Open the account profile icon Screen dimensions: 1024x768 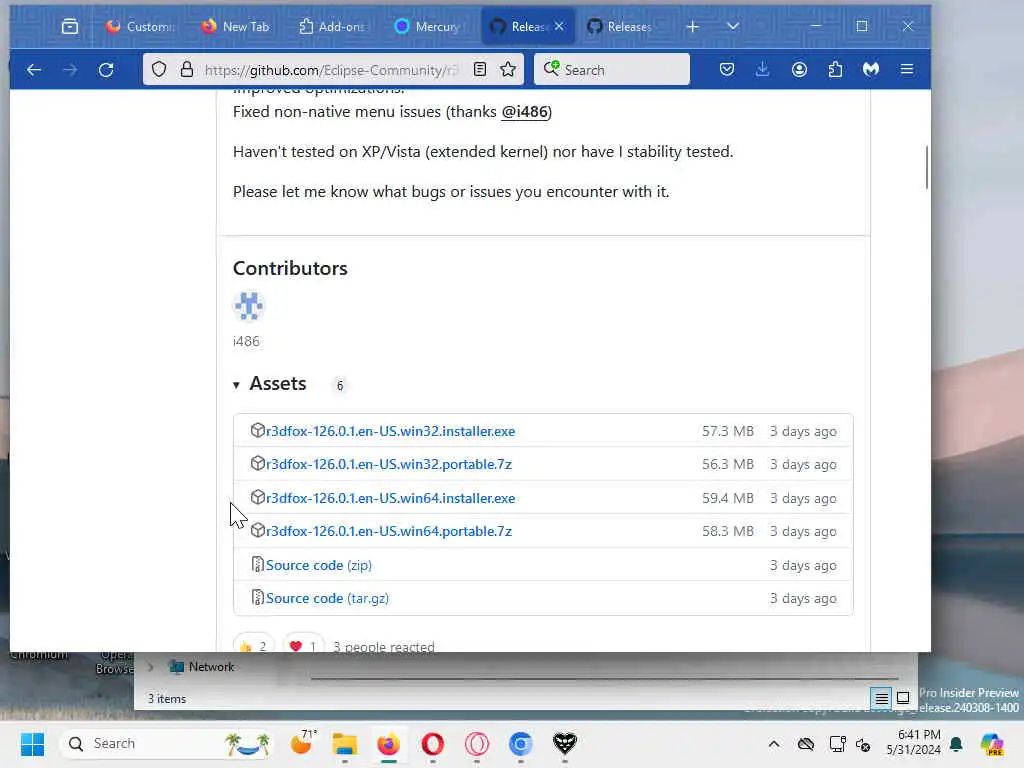799,69
